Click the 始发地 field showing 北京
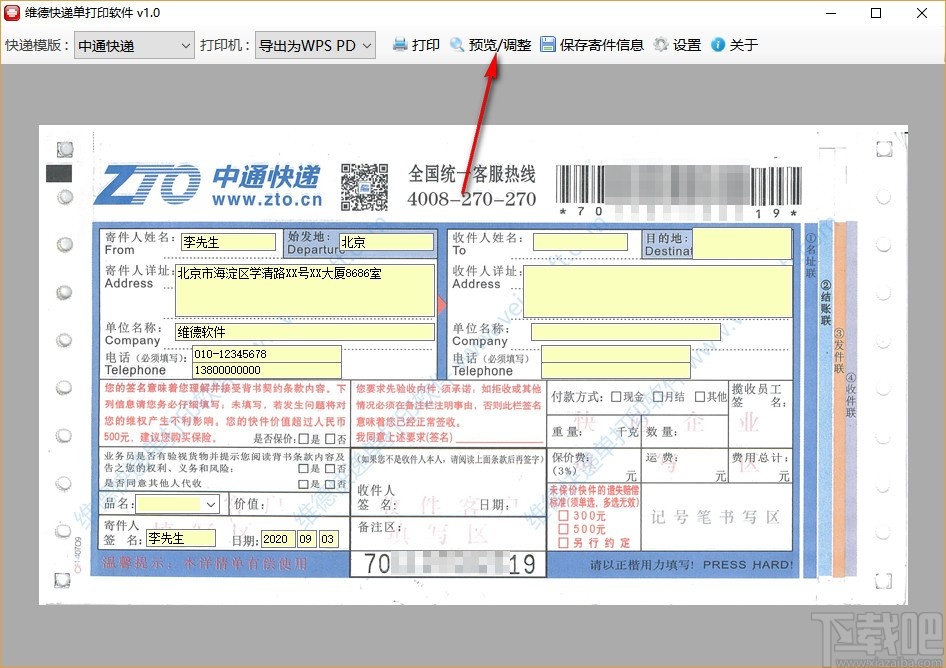Screen dimensions: 946x668 pos(388,241)
